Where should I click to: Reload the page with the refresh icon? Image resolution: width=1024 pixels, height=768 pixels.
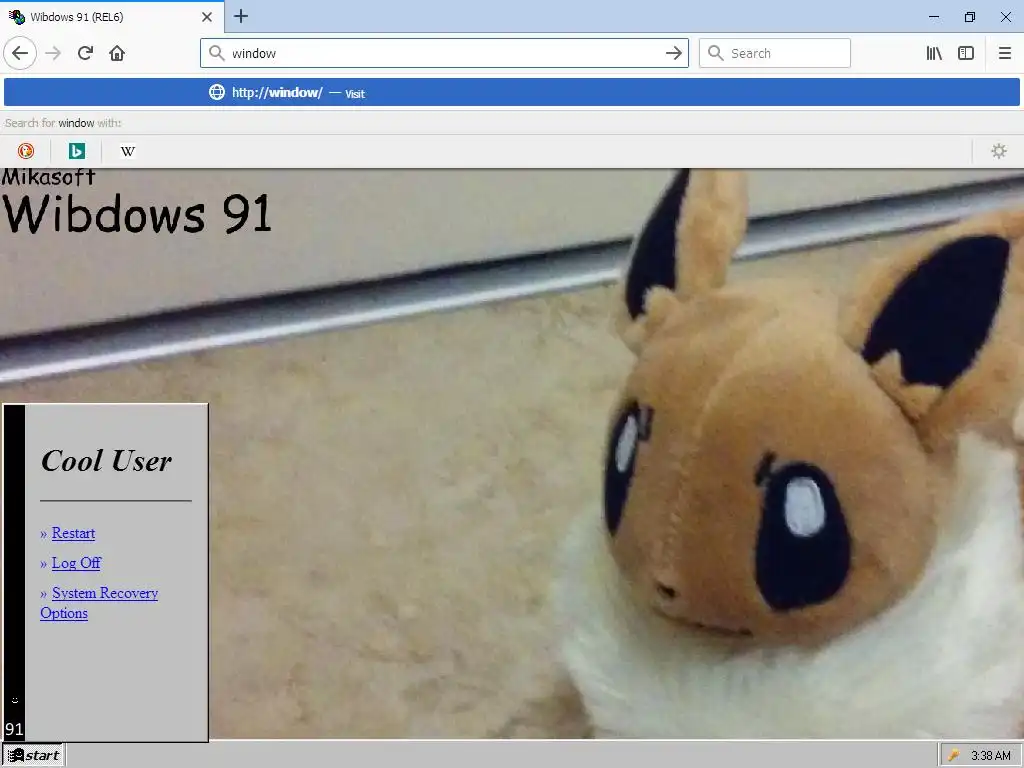pyautogui.click(x=86, y=53)
